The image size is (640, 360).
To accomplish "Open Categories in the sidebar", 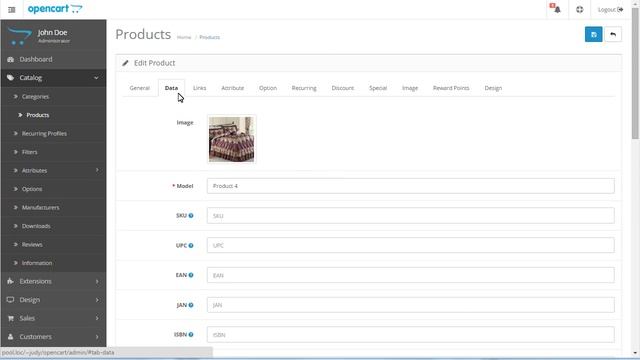I will [35, 97].
